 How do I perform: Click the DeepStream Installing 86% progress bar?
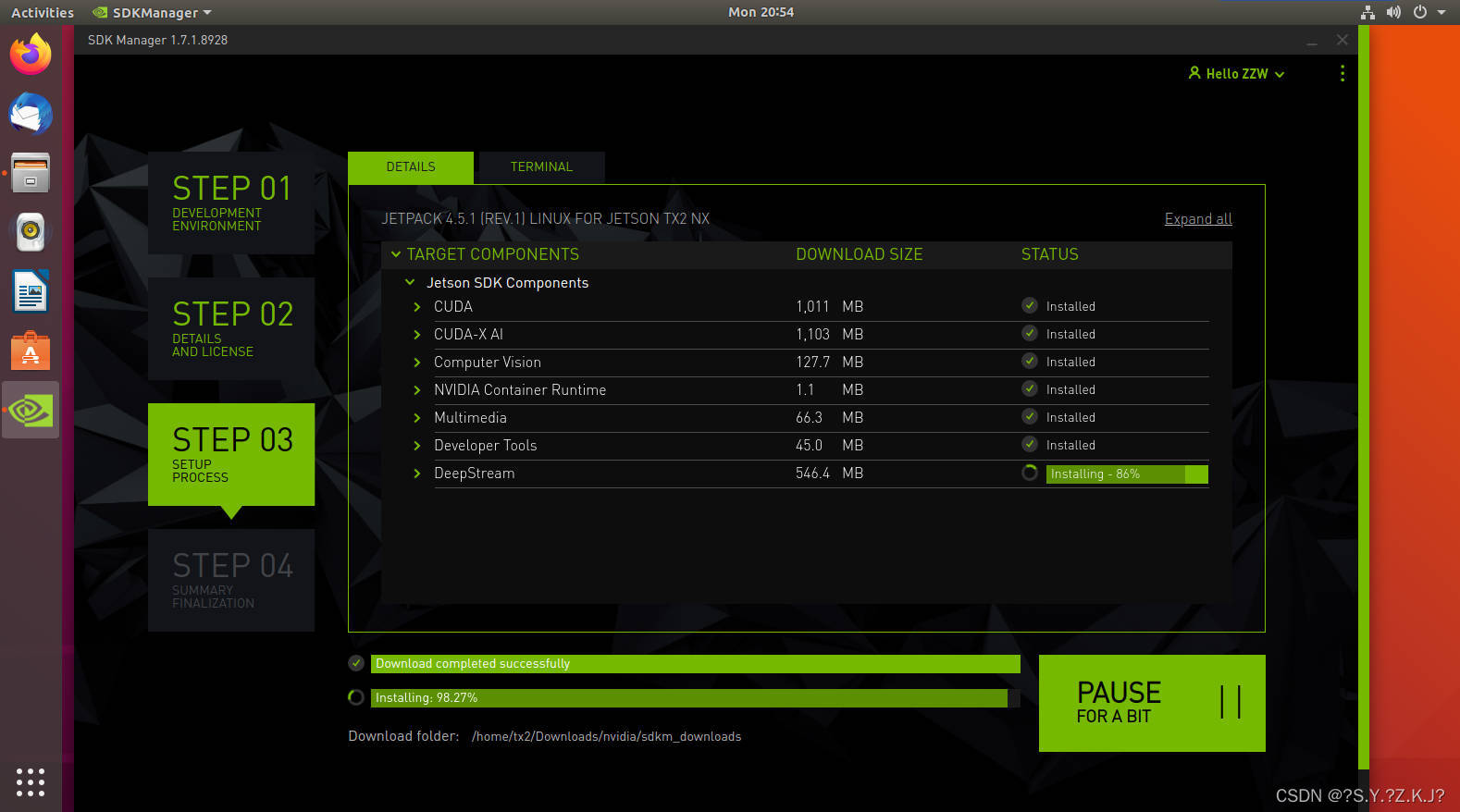[1127, 474]
